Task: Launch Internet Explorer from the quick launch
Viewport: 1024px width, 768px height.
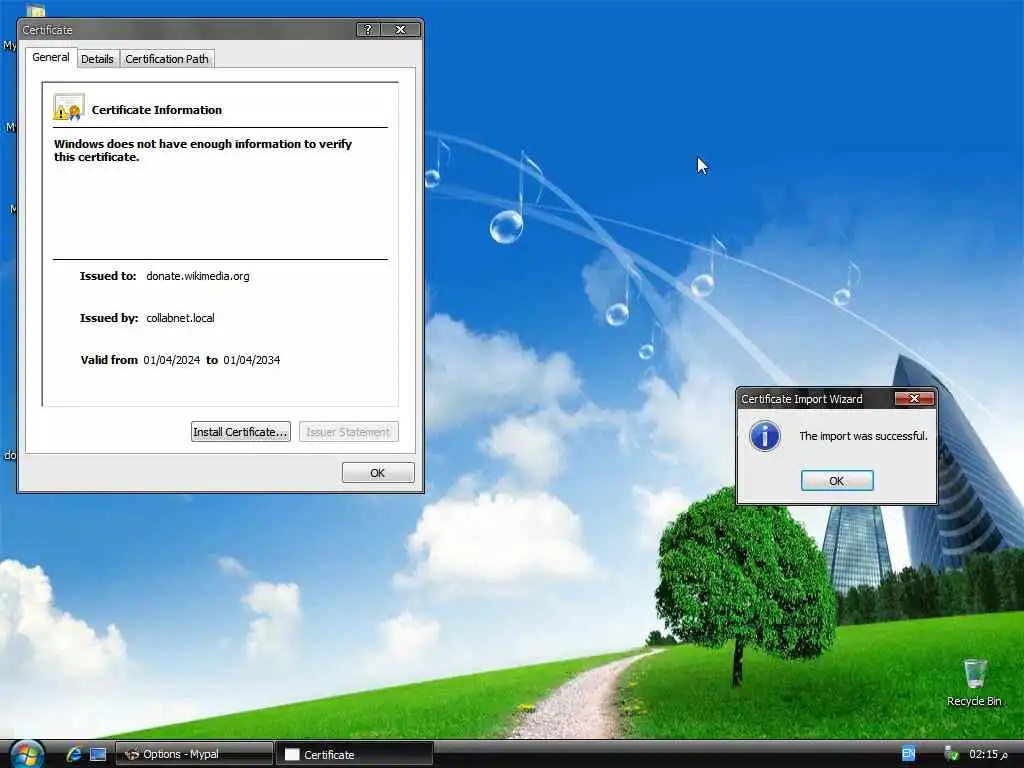Action: pos(73,754)
